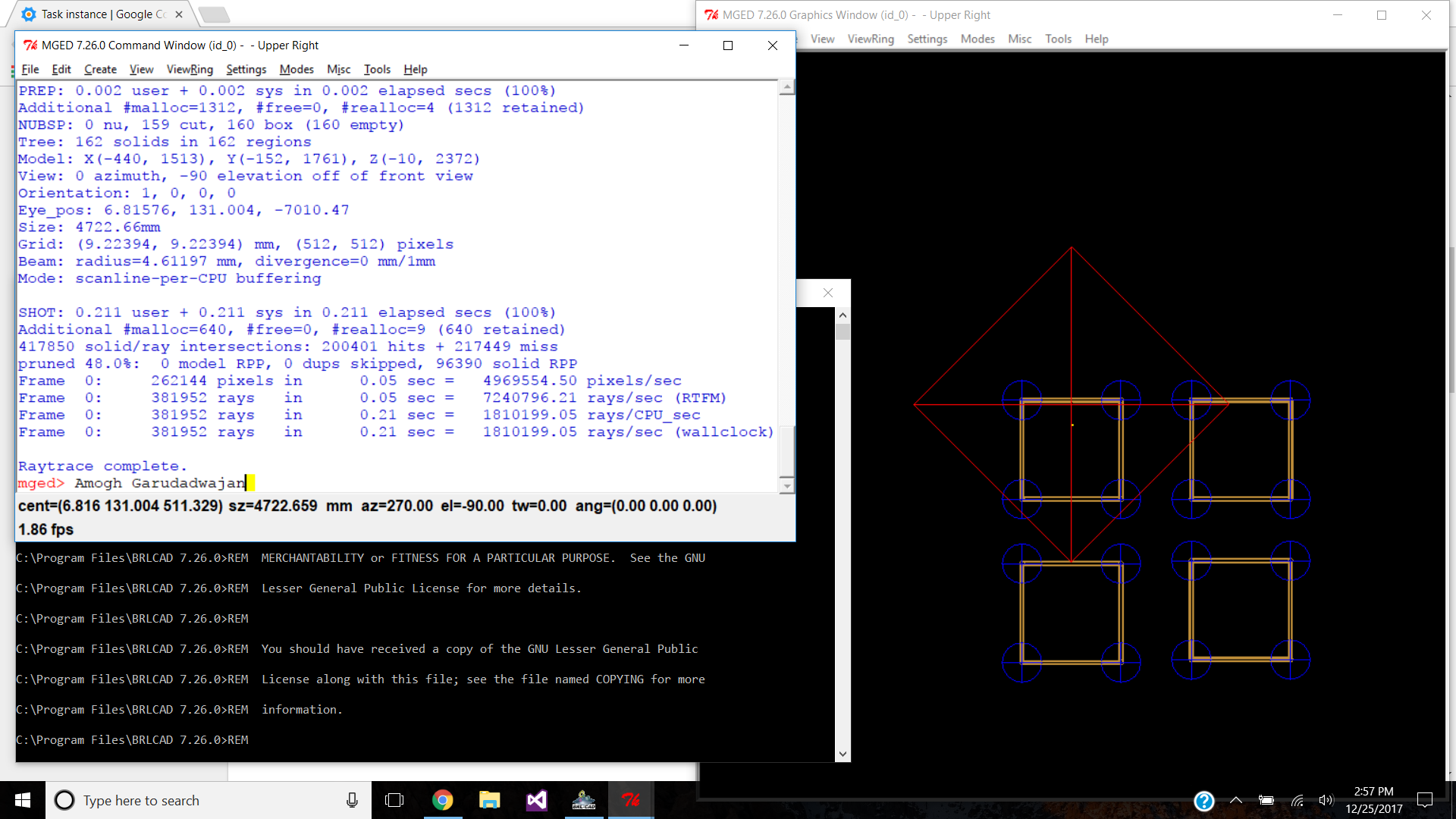The height and width of the screenshot is (819, 1456).
Task: Open Tools menu in Command Window
Action: click(377, 69)
